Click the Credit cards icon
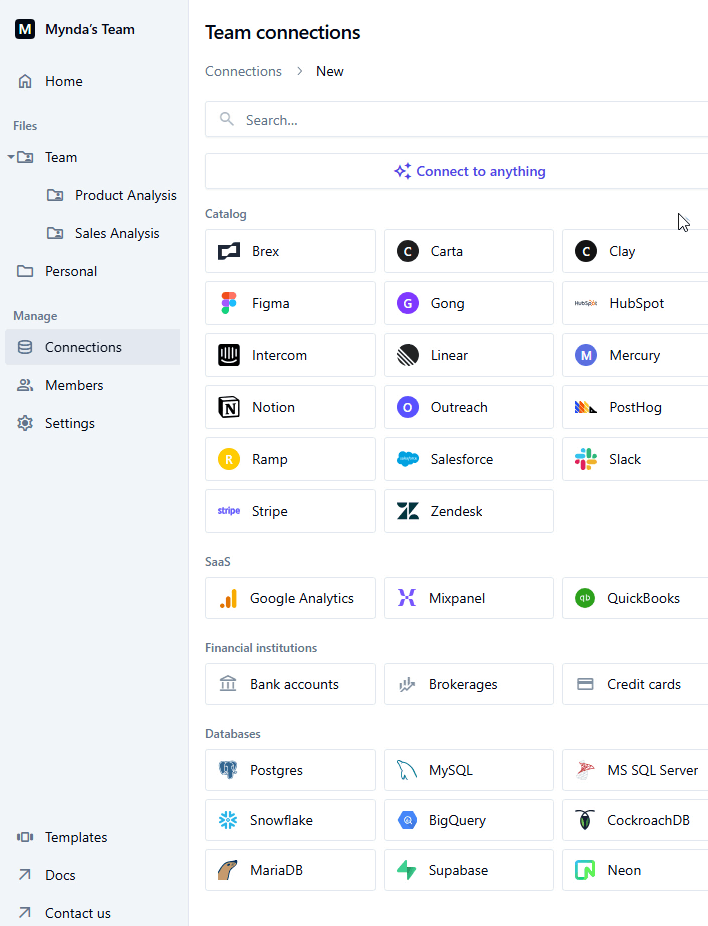Viewport: 708px width, 926px height. click(585, 684)
